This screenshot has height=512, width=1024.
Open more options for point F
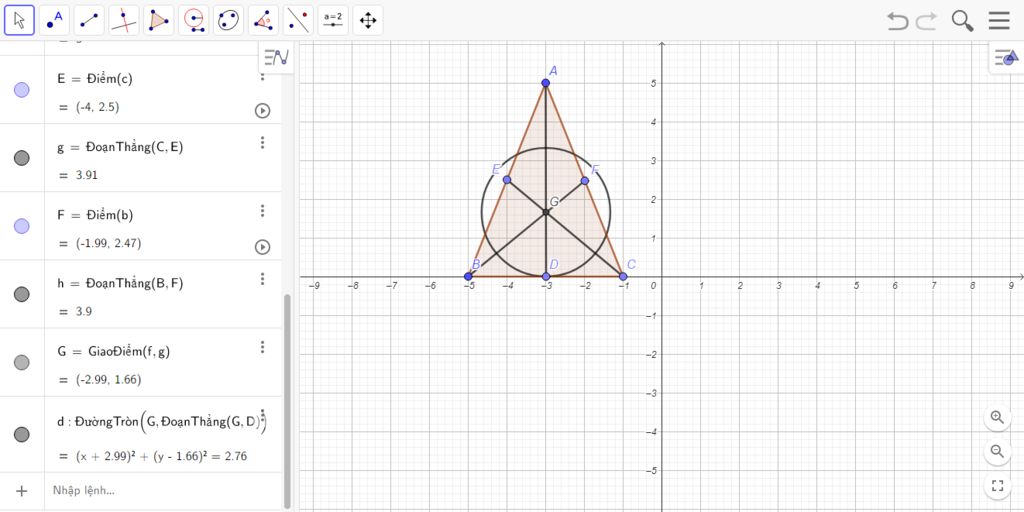point(263,210)
